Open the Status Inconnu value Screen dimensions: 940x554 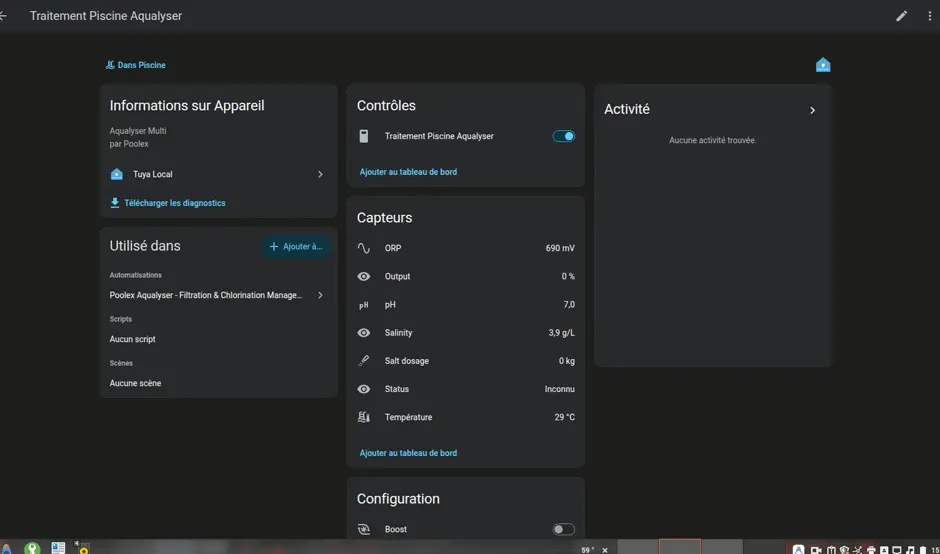(559, 389)
